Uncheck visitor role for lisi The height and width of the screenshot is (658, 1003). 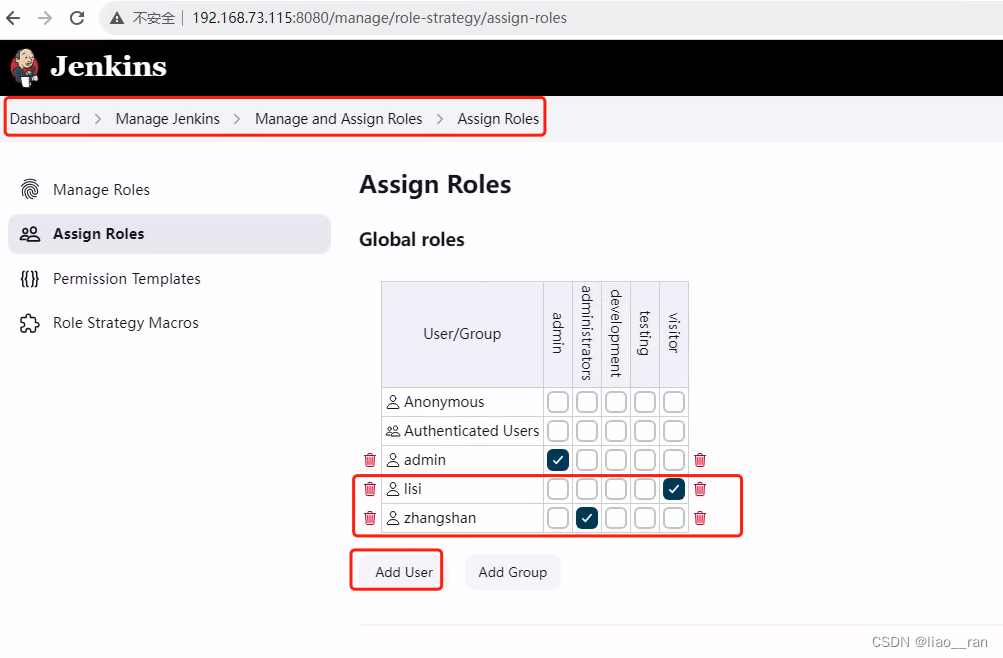pos(674,489)
